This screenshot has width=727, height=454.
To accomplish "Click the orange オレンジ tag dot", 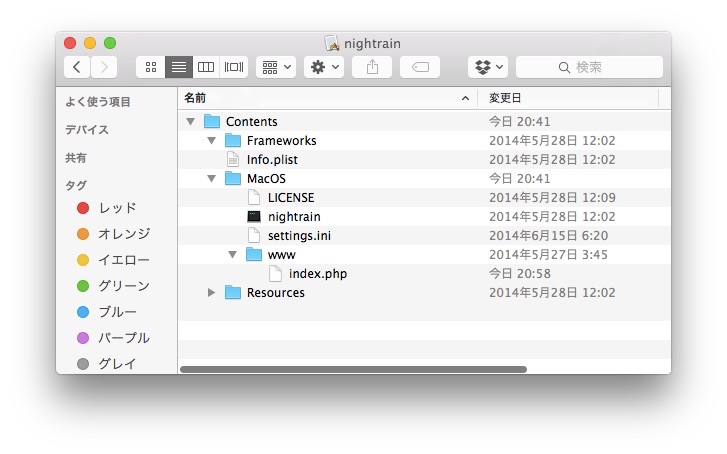I will pyautogui.click(x=83, y=234).
